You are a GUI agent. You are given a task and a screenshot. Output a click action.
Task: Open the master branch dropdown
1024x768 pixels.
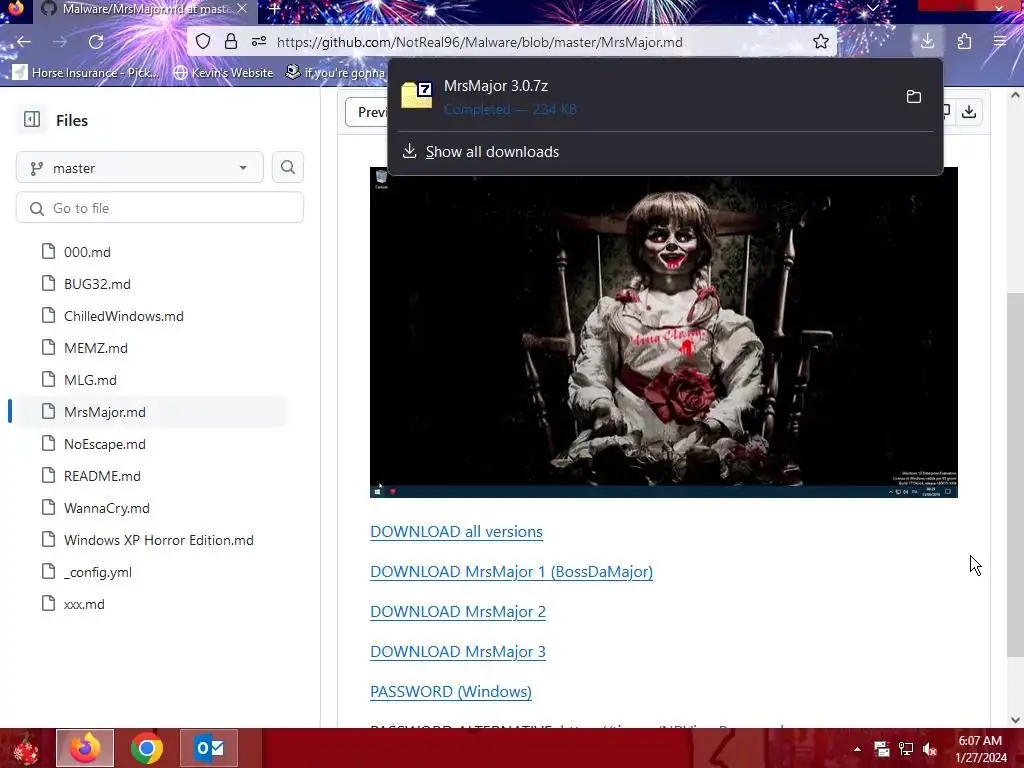pyautogui.click(x=140, y=168)
